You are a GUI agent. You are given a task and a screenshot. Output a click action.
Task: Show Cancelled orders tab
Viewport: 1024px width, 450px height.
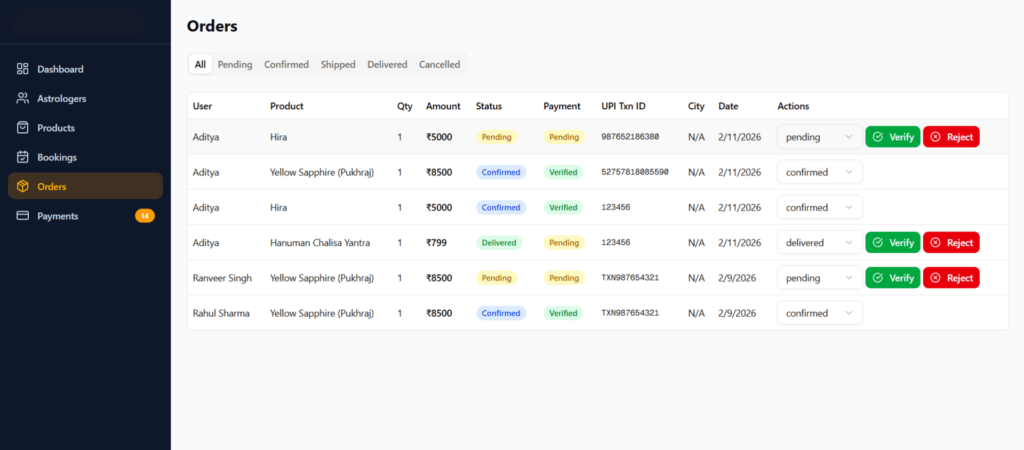tap(439, 64)
